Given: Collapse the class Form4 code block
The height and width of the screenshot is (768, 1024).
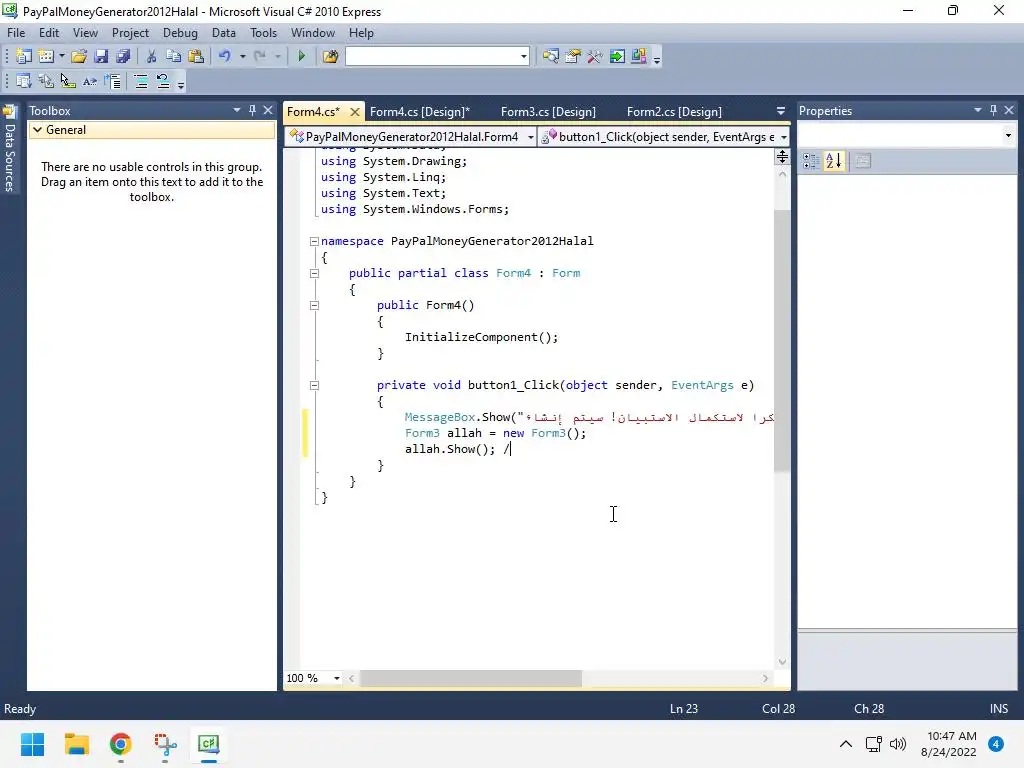Looking at the screenshot, I should click(314, 273).
